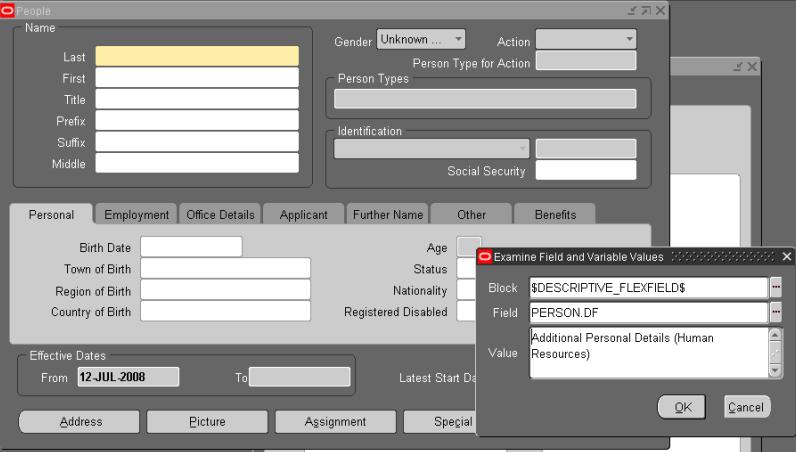Switch to the Applicant tab
Image resolution: width=796 pixels, height=452 pixels.
point(304,215)
